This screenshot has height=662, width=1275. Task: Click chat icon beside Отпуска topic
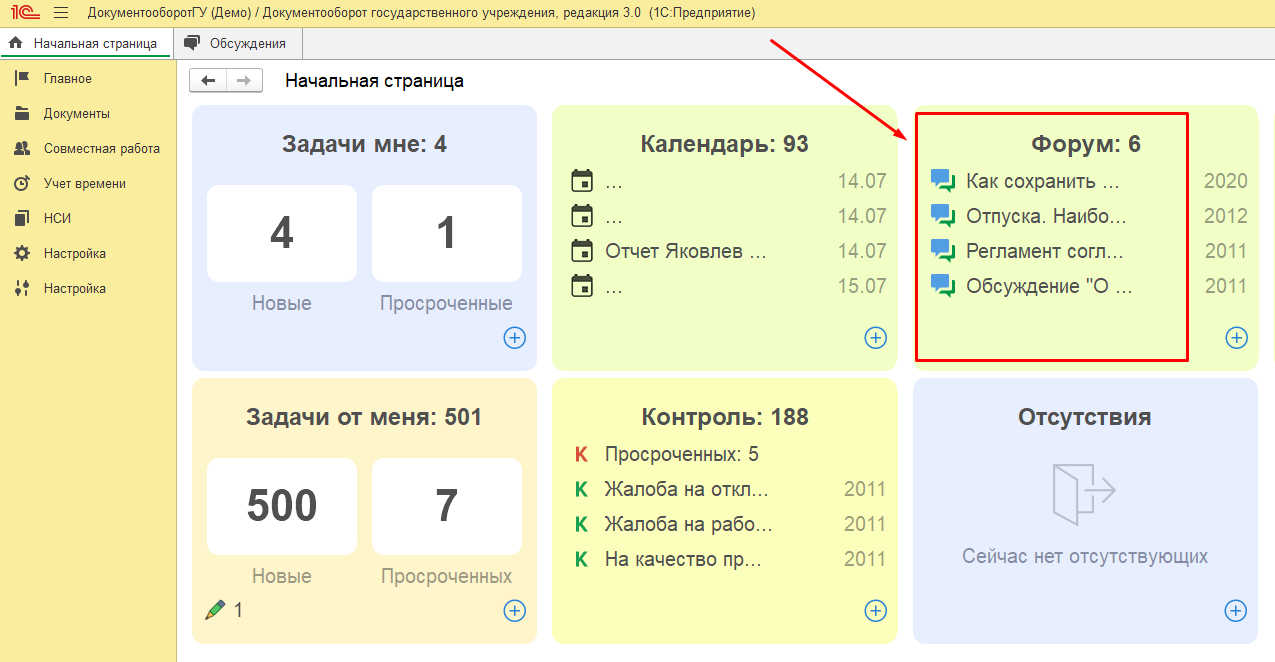coord(943,216)
